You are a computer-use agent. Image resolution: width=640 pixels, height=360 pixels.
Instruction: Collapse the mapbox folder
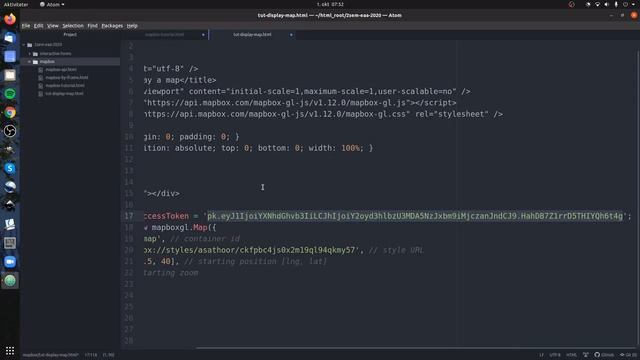coord(29,62)
